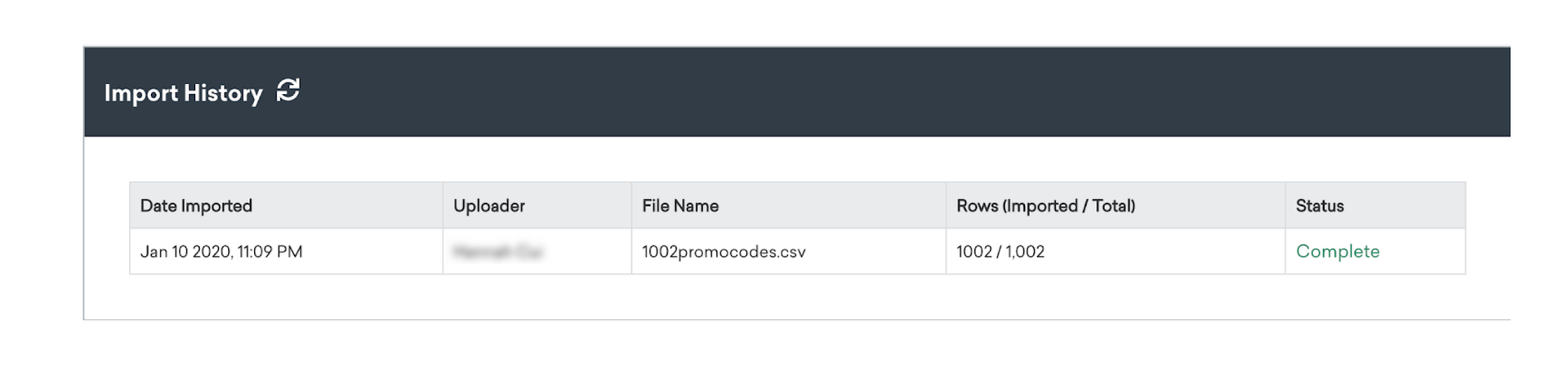Click the refresh icon beside Import History

point(287,91)
